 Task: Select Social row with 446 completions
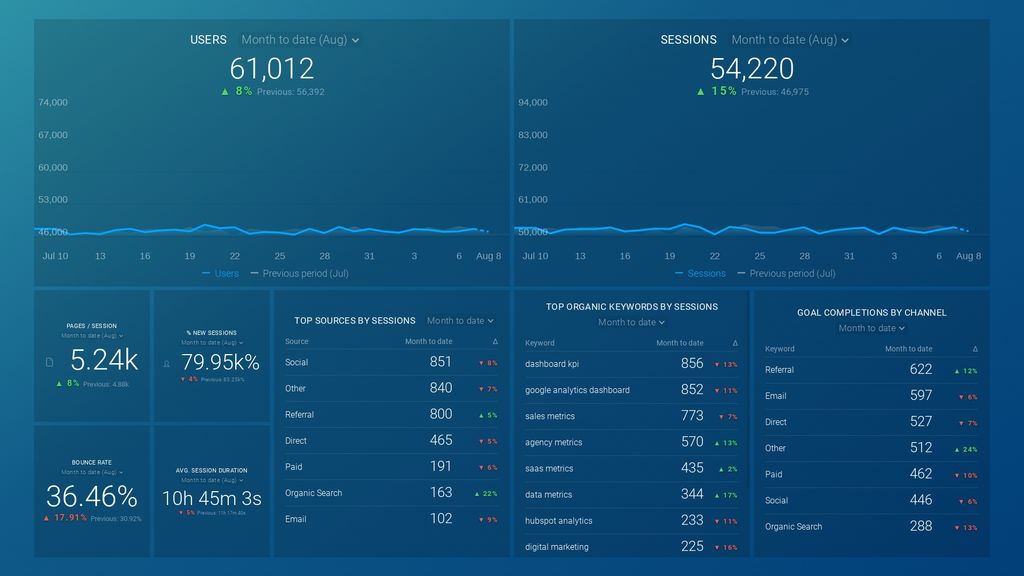[x=871, y=500]
